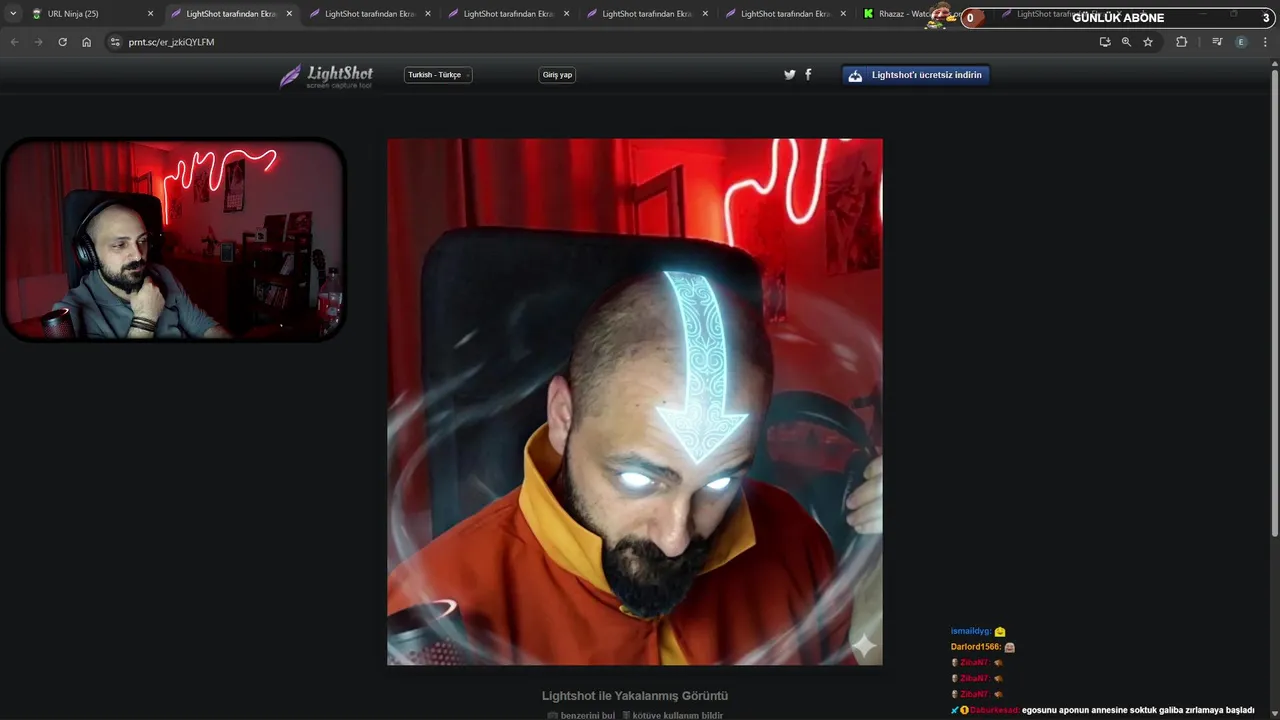The height and width of the screenshot is (720, 1280).
Task: Click the browser back arrow
Action: pos(14,42)
